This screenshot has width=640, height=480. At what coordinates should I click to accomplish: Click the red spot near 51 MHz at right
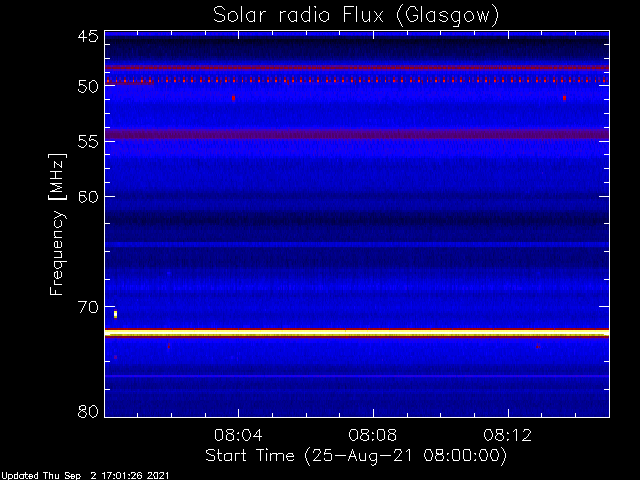tap(564, 98)
